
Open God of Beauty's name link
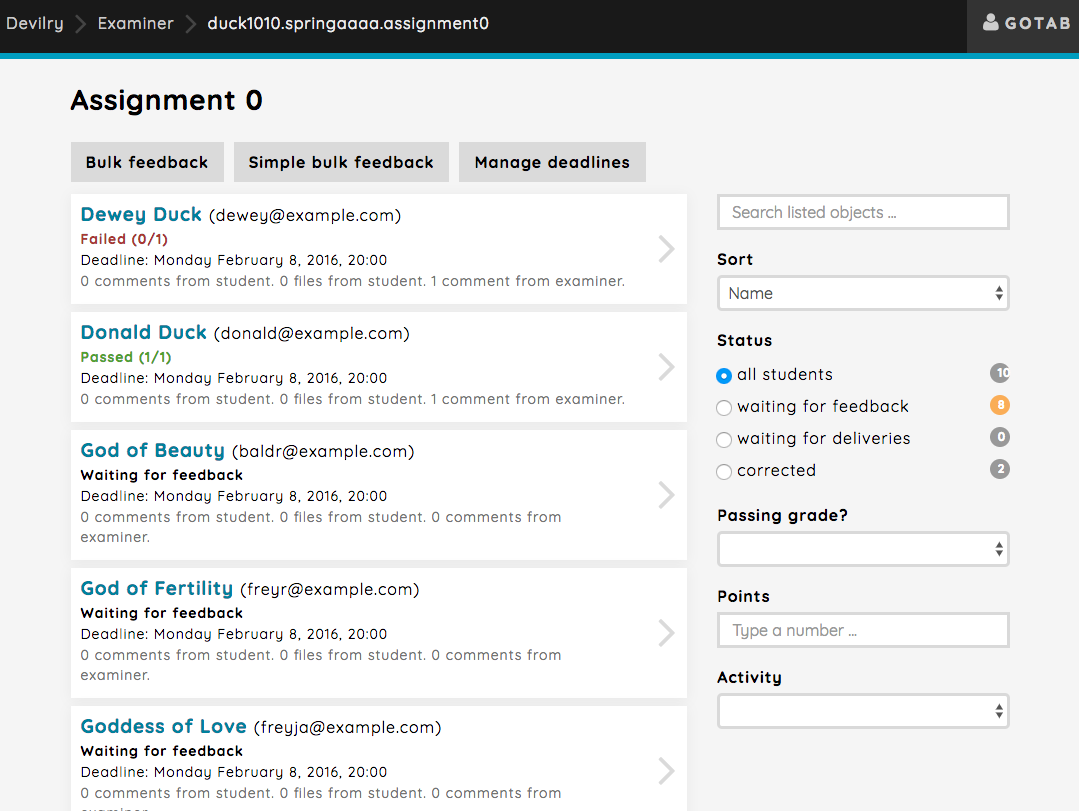[x=152, y=451]
